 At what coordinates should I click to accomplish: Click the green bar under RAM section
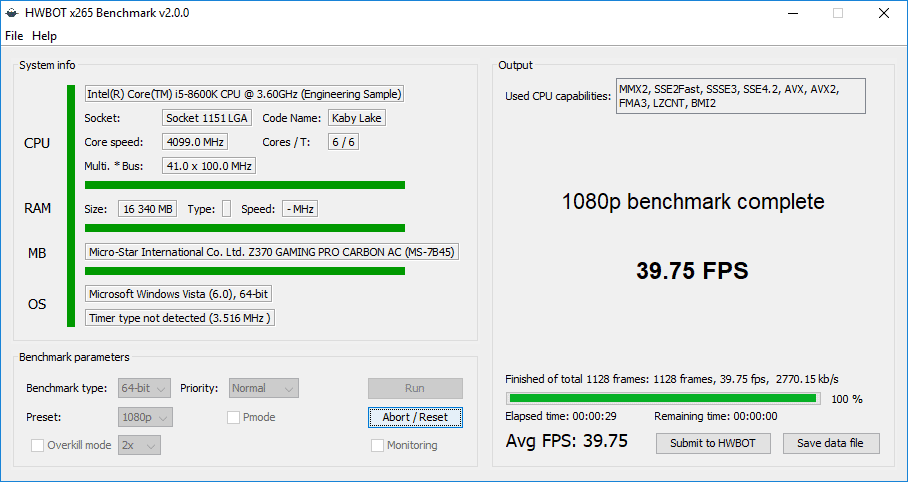pyautogui.click(x=245, y=228)
